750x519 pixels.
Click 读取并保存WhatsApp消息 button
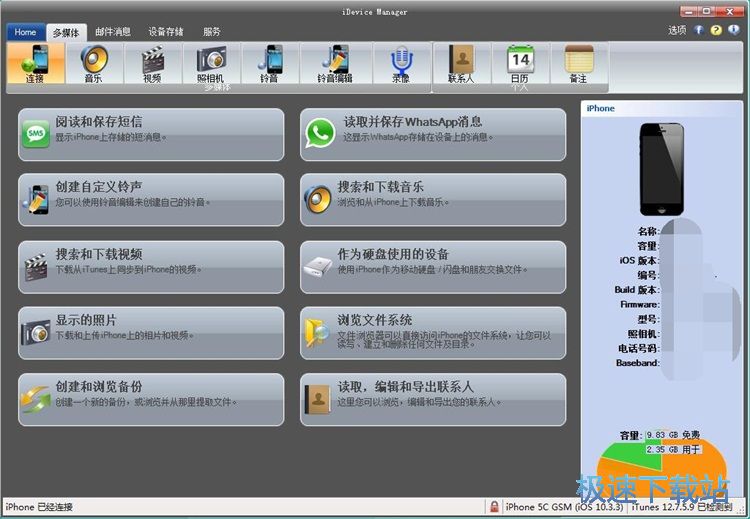click(433, 134)
